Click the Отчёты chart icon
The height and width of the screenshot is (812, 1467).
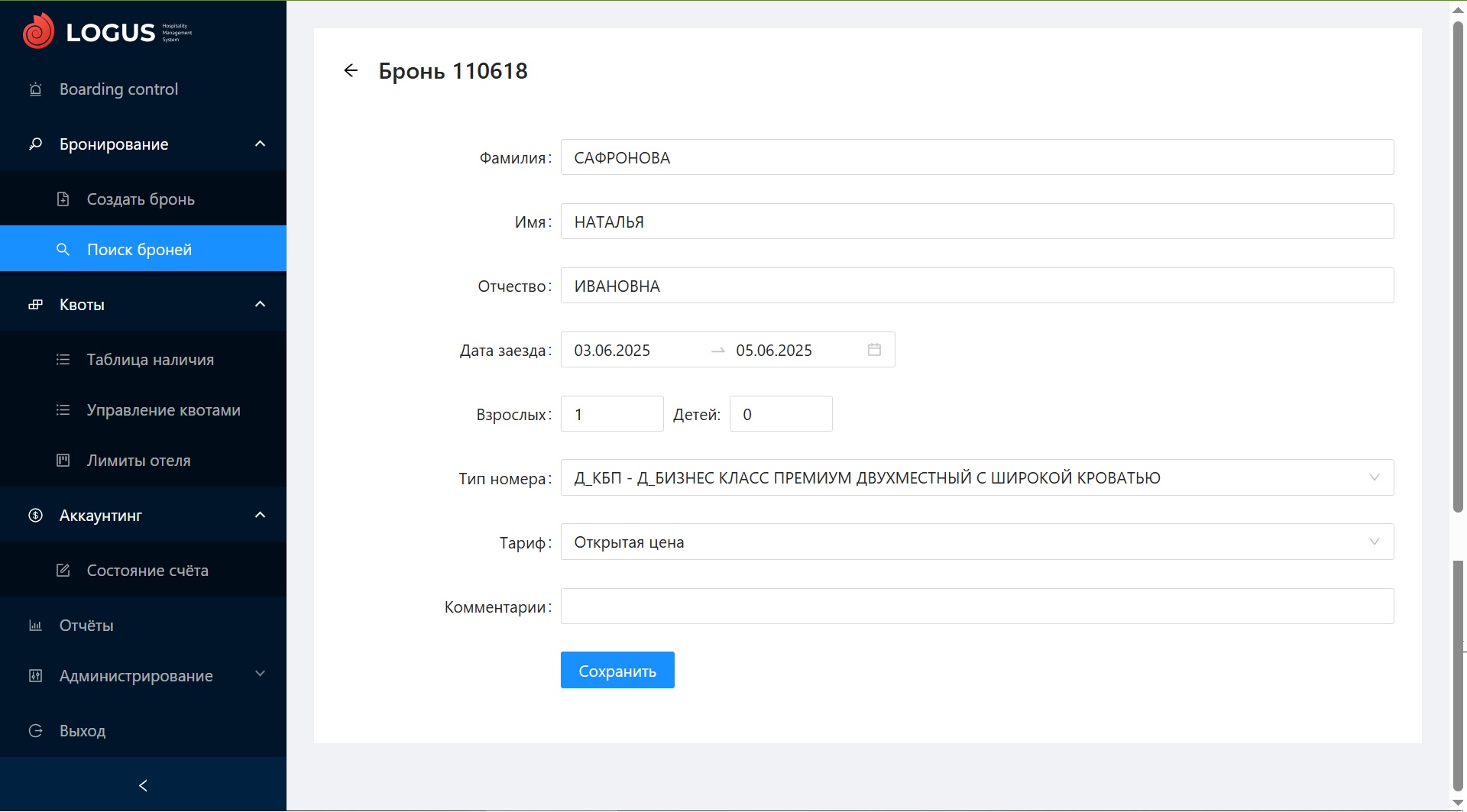tap(35, 626)
